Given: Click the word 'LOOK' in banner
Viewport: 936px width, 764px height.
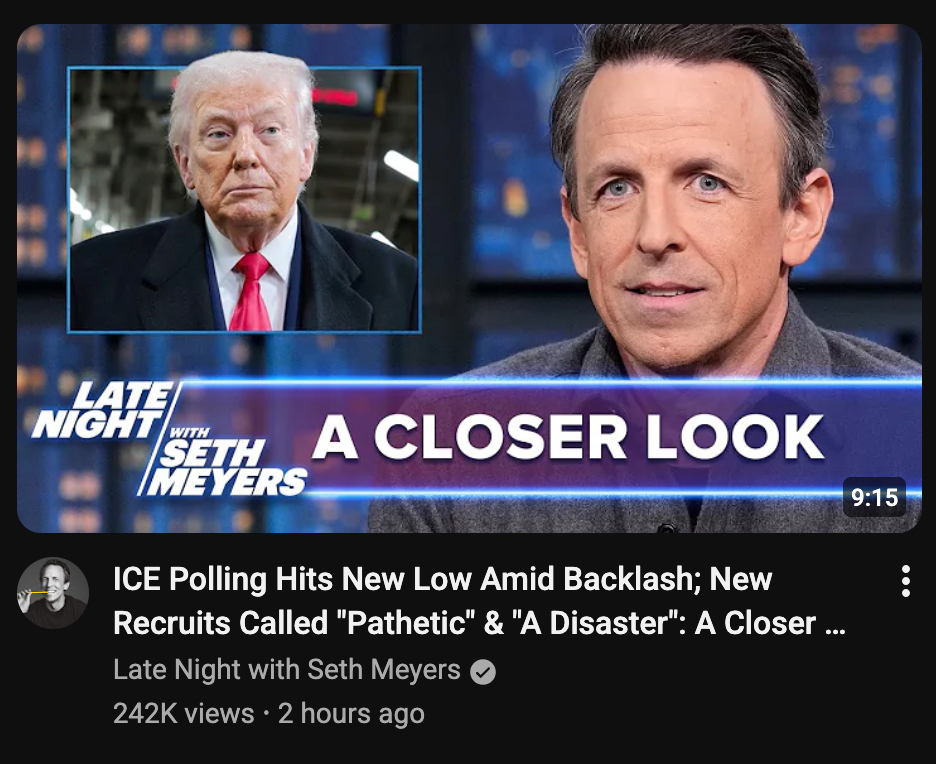Looking at the screenshot, I should coord(734,437).
